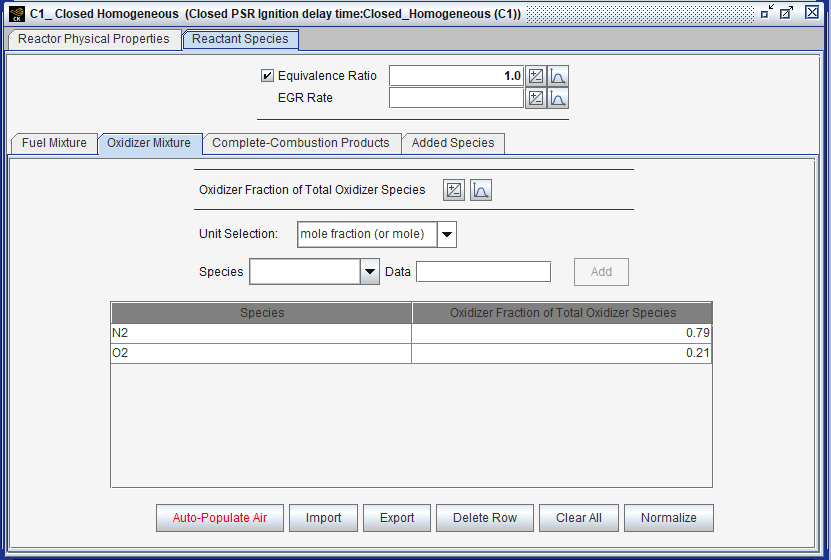Click the Add species button
This screenshot has height=560, width=831.
pos(602,272)
